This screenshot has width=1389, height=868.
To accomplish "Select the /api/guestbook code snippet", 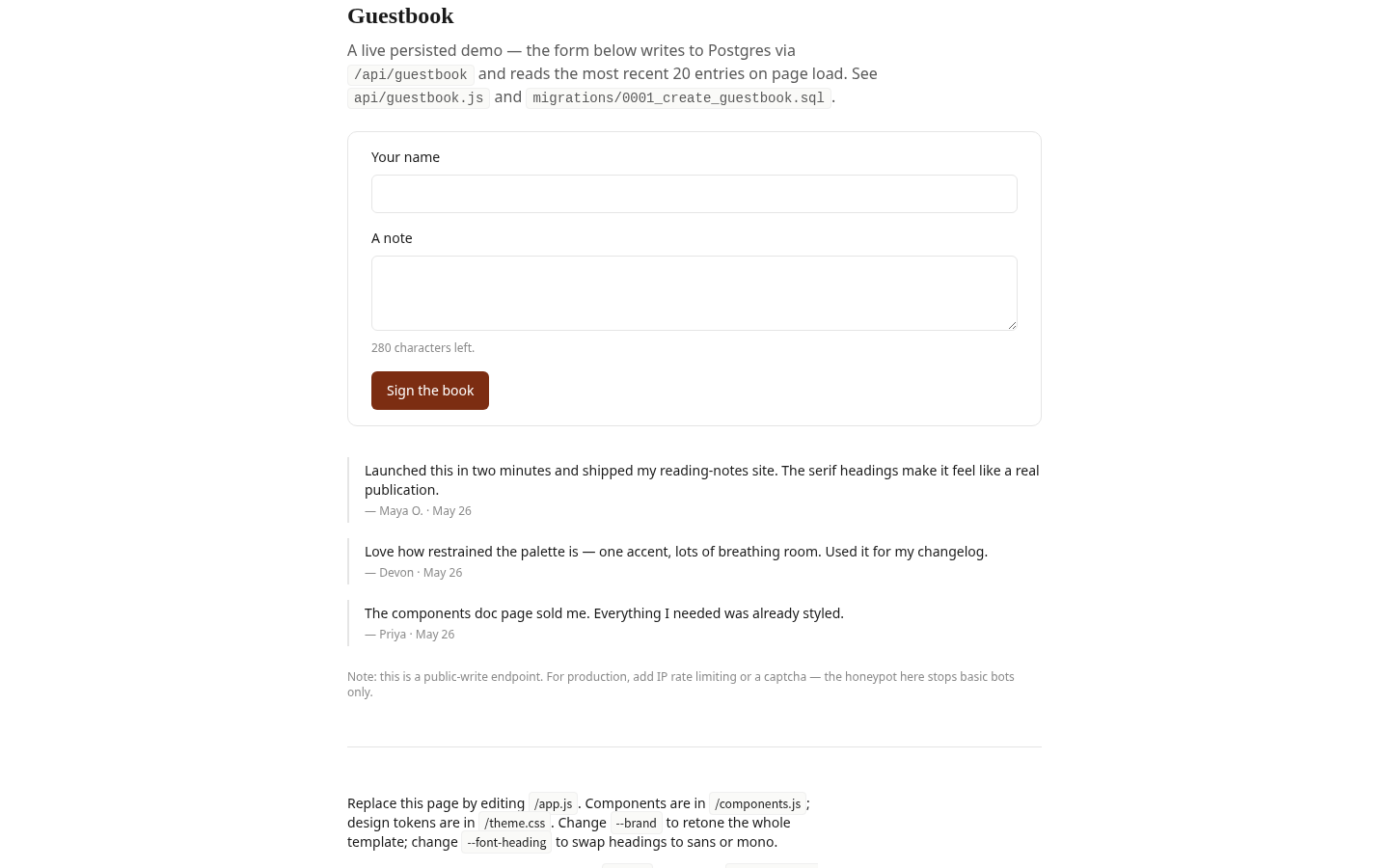I will tap(410, 74).
